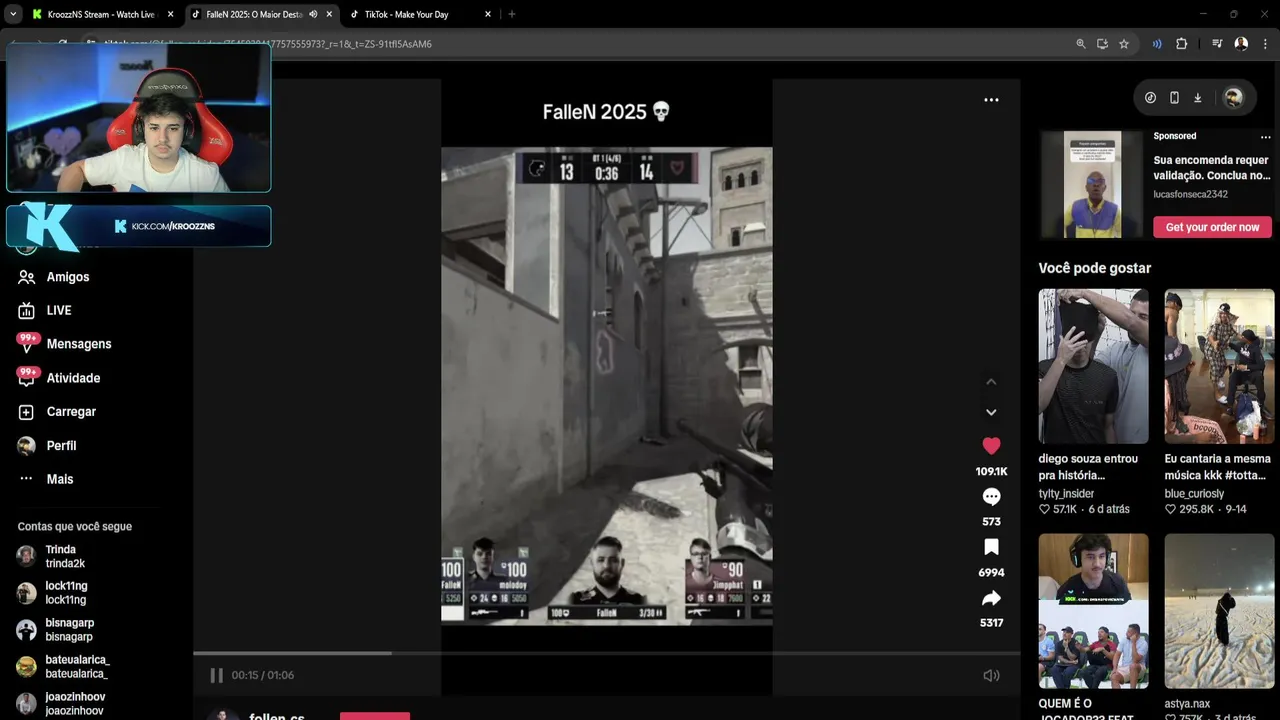The image size is (1280, 720).
Task: Open the media control icon in toolbar
Action: [x=1217, y=44]
